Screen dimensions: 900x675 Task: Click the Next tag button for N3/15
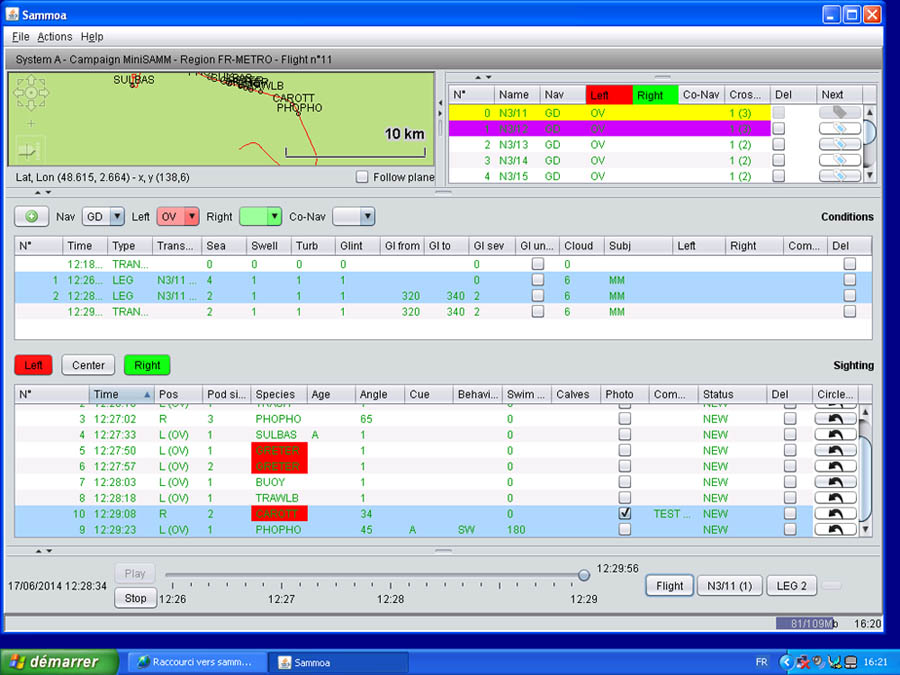(x=840, y=176)
